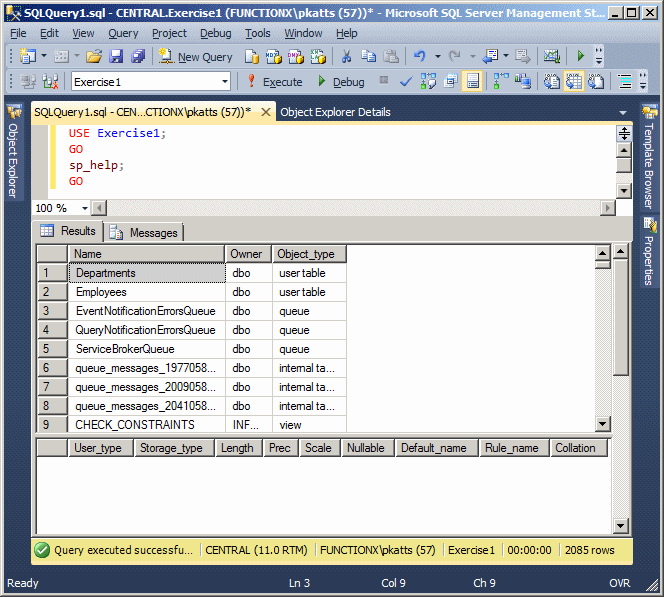This screenshot has height=597, width=664.
Task: Start an Analysis Services MDX Query
Action: pos(274,56)
